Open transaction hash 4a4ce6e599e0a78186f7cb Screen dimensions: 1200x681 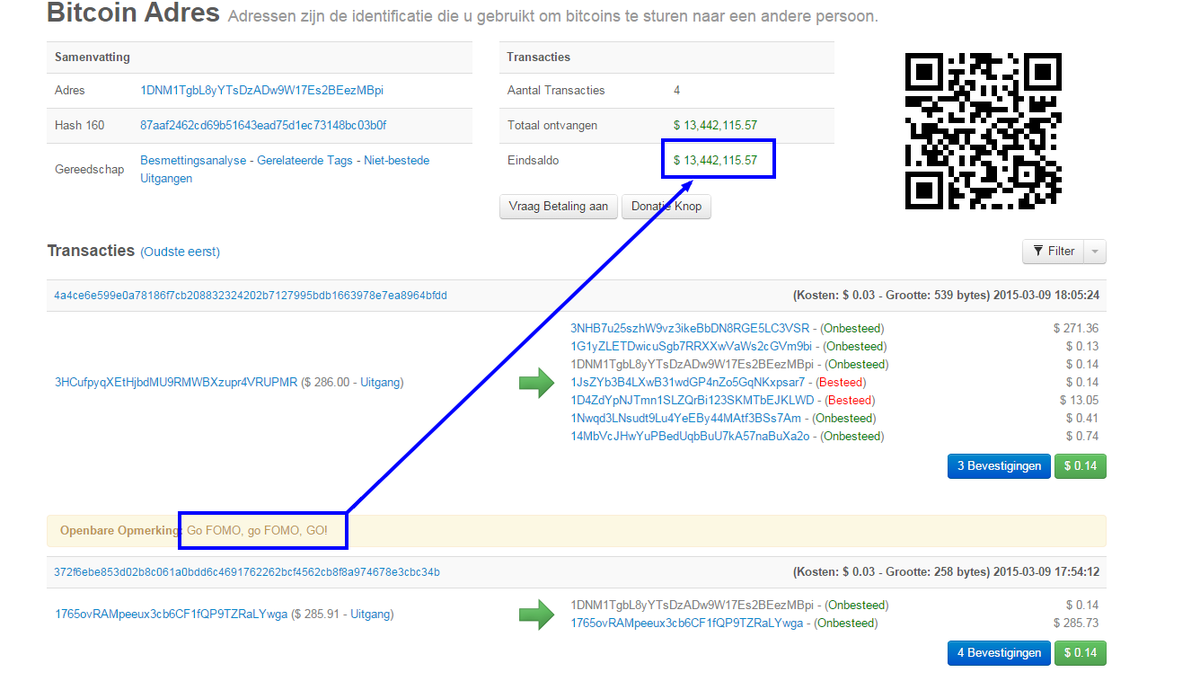251,296
